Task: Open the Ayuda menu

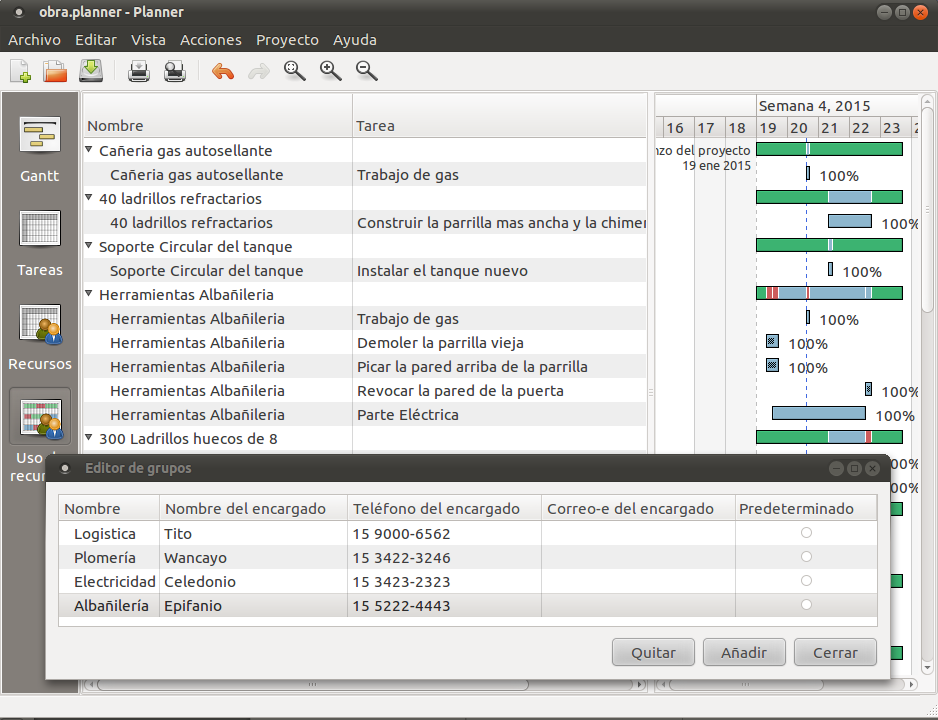Action: [x=355, y=39]
